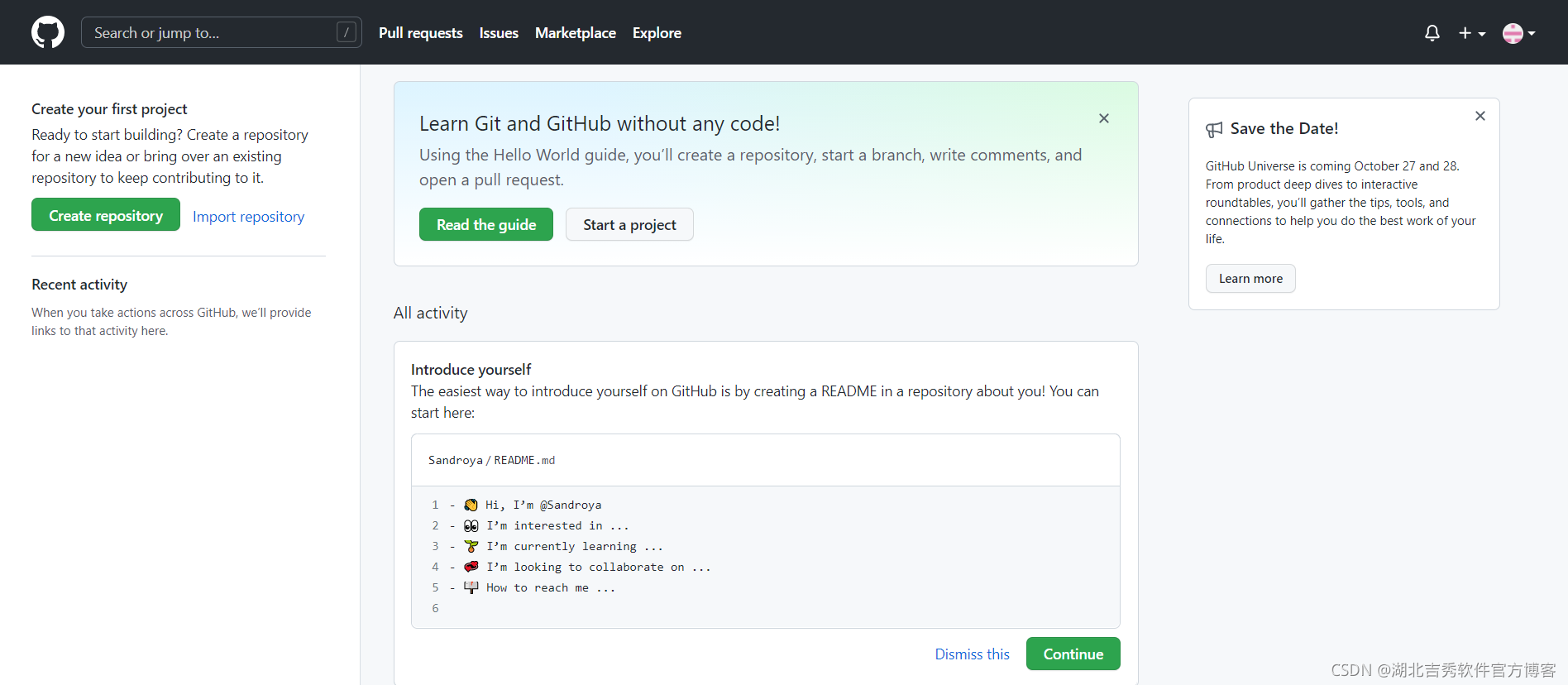1568x685 pixels.
Task: Click the handshake emoji on line 4
Action: coord(471,567)
